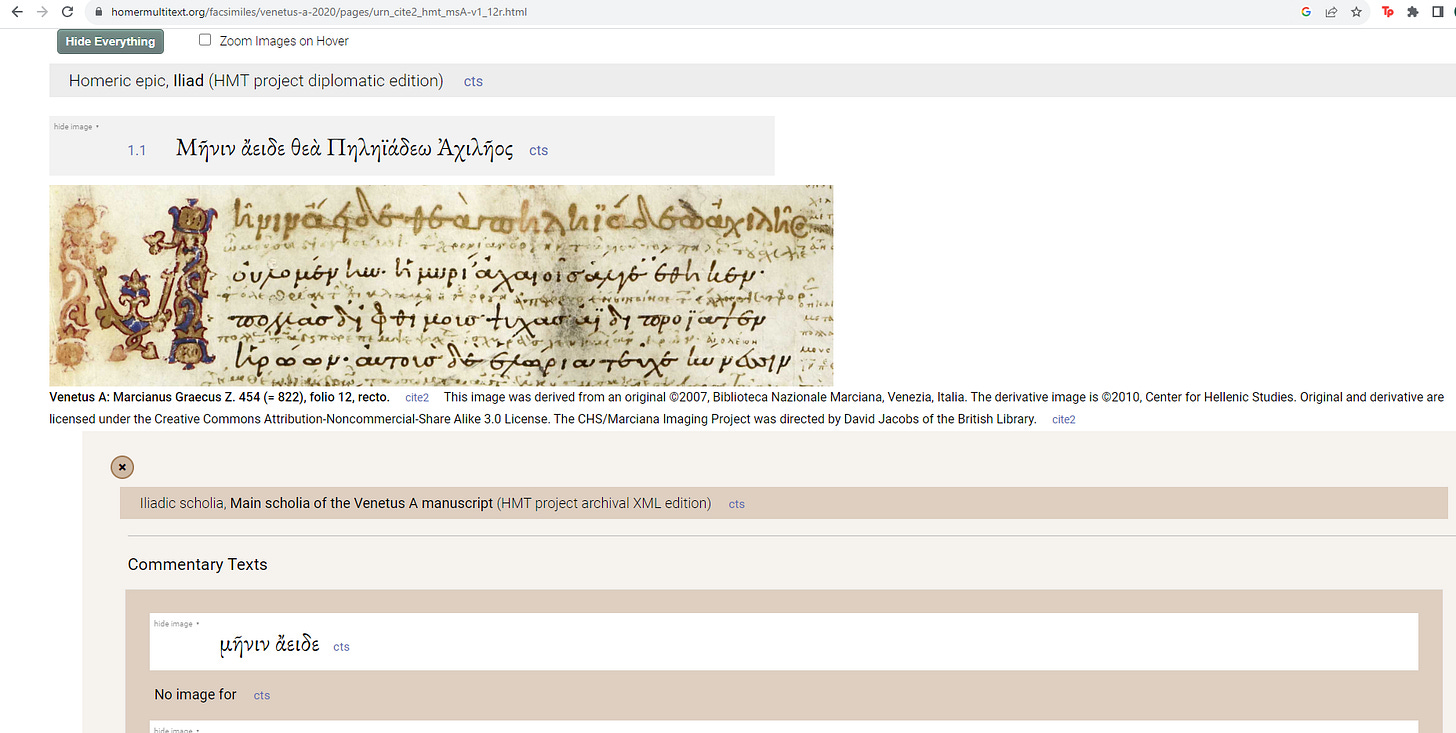Click the Hide Everything button
The height and width of the screenshot is (733, 1456).
point(110,42)
